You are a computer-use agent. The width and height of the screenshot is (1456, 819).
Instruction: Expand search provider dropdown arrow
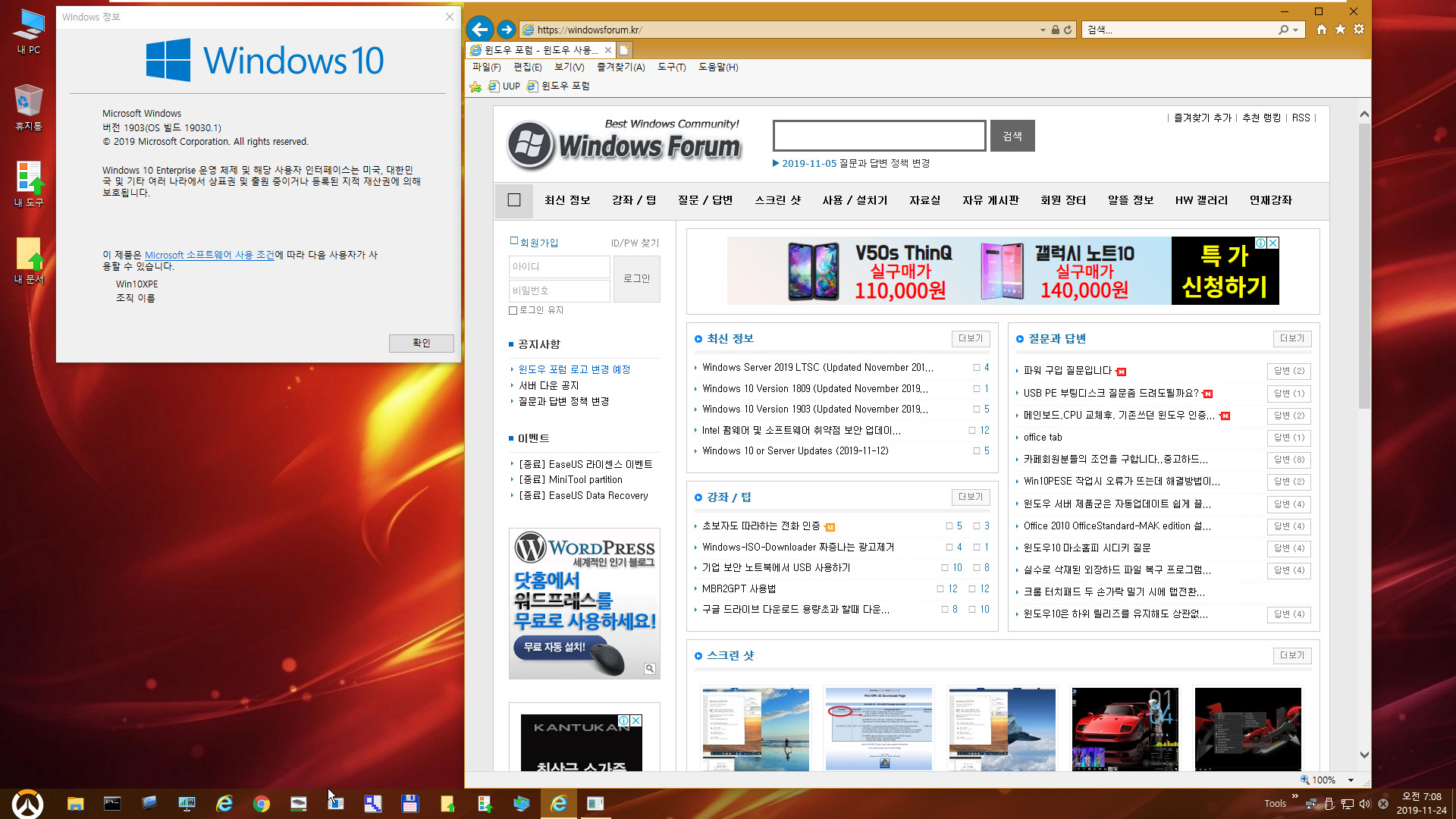[1295, 30]
